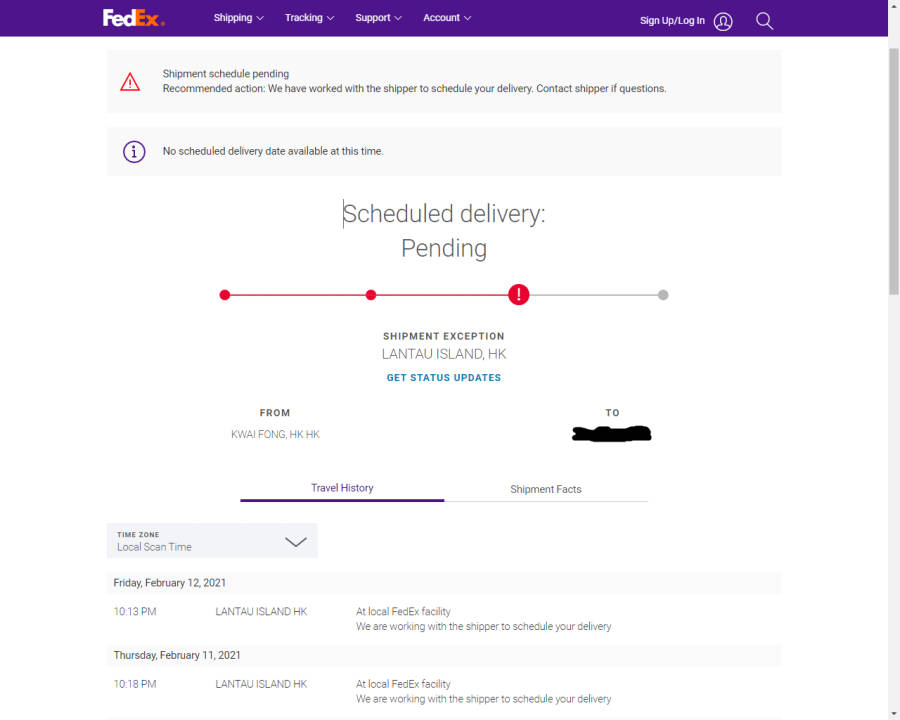Click the gray final delivery progress dot

click(x=663, y=294)
